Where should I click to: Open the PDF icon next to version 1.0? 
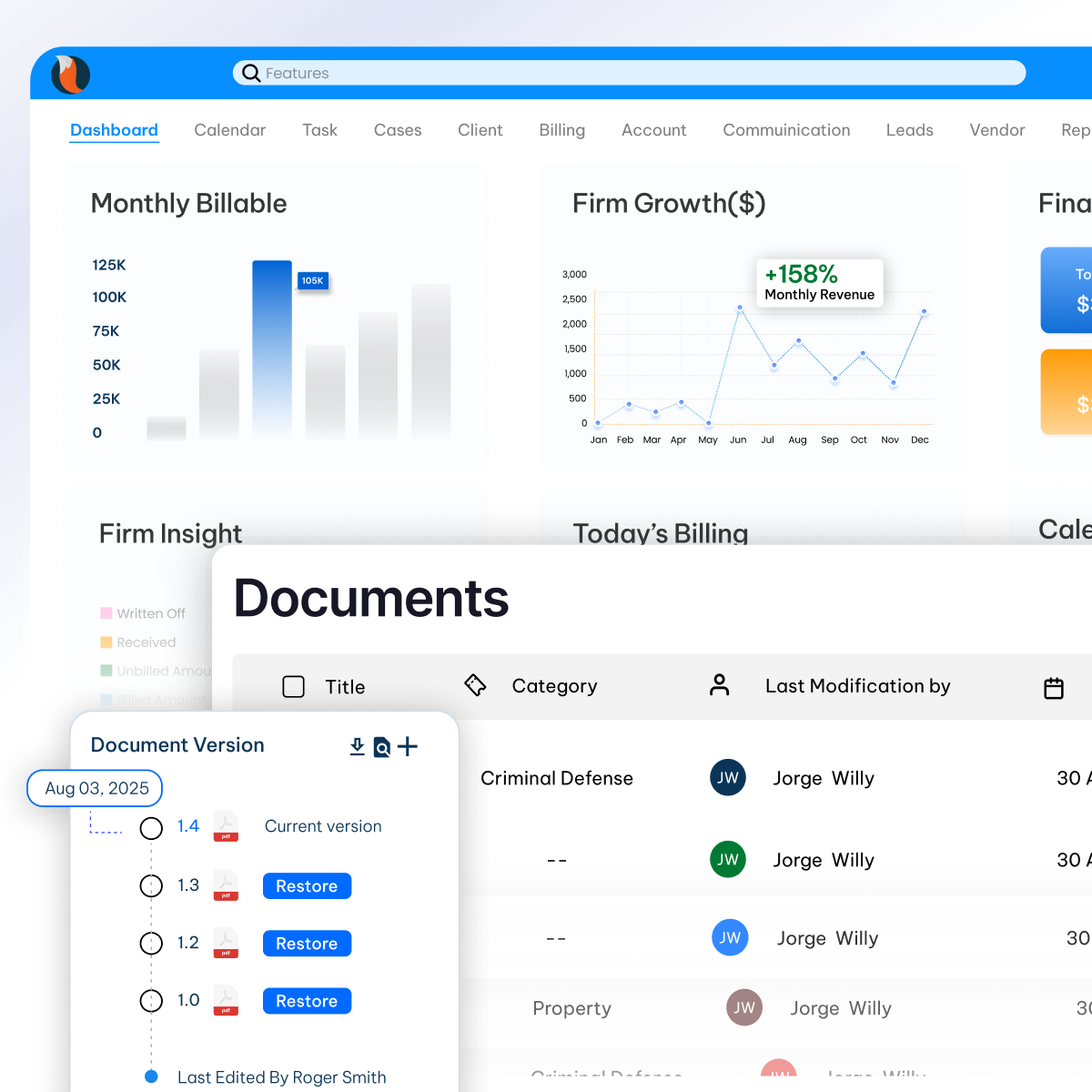tap(225, 1000)
